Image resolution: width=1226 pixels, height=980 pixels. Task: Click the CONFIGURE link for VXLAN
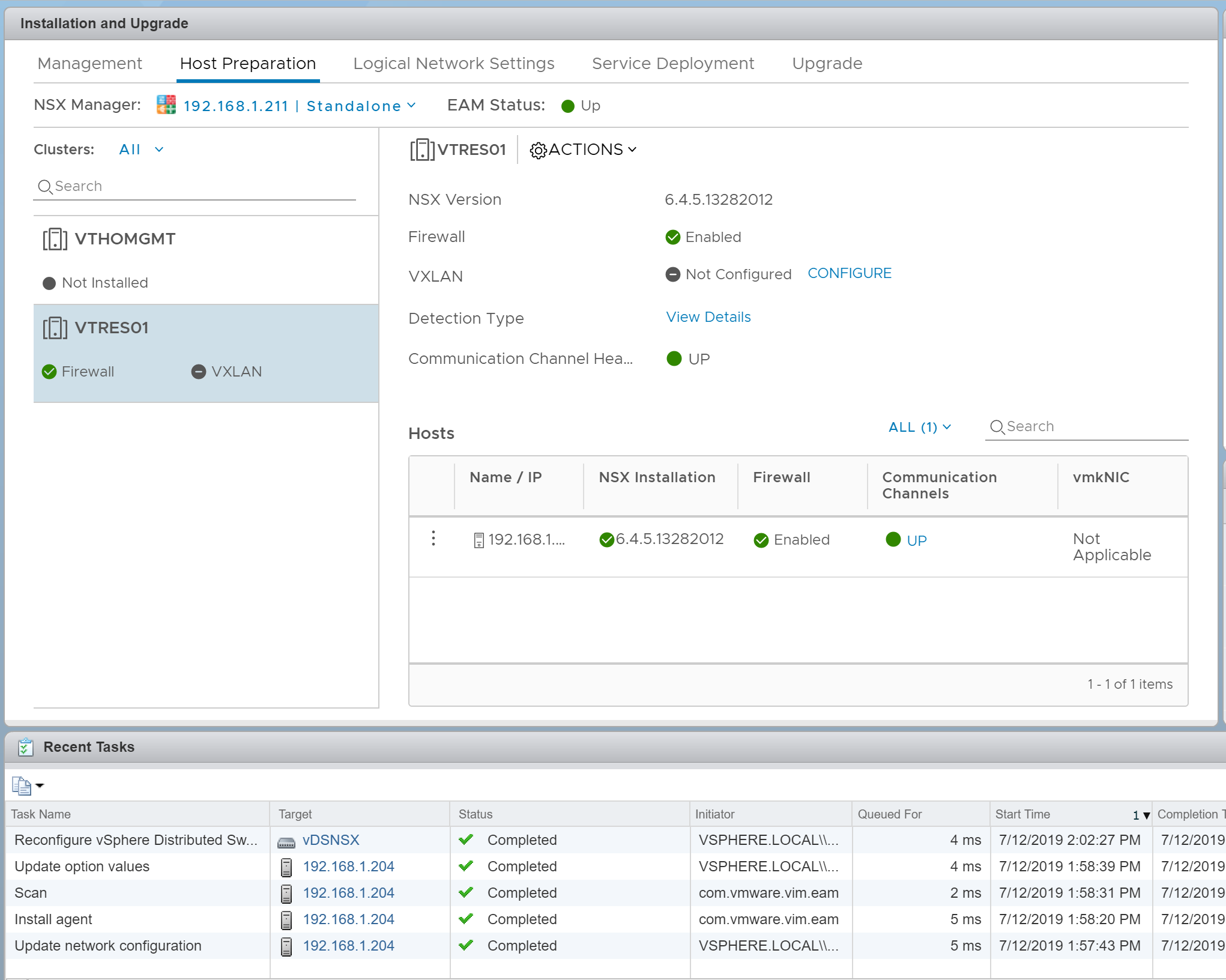[849, 273]
